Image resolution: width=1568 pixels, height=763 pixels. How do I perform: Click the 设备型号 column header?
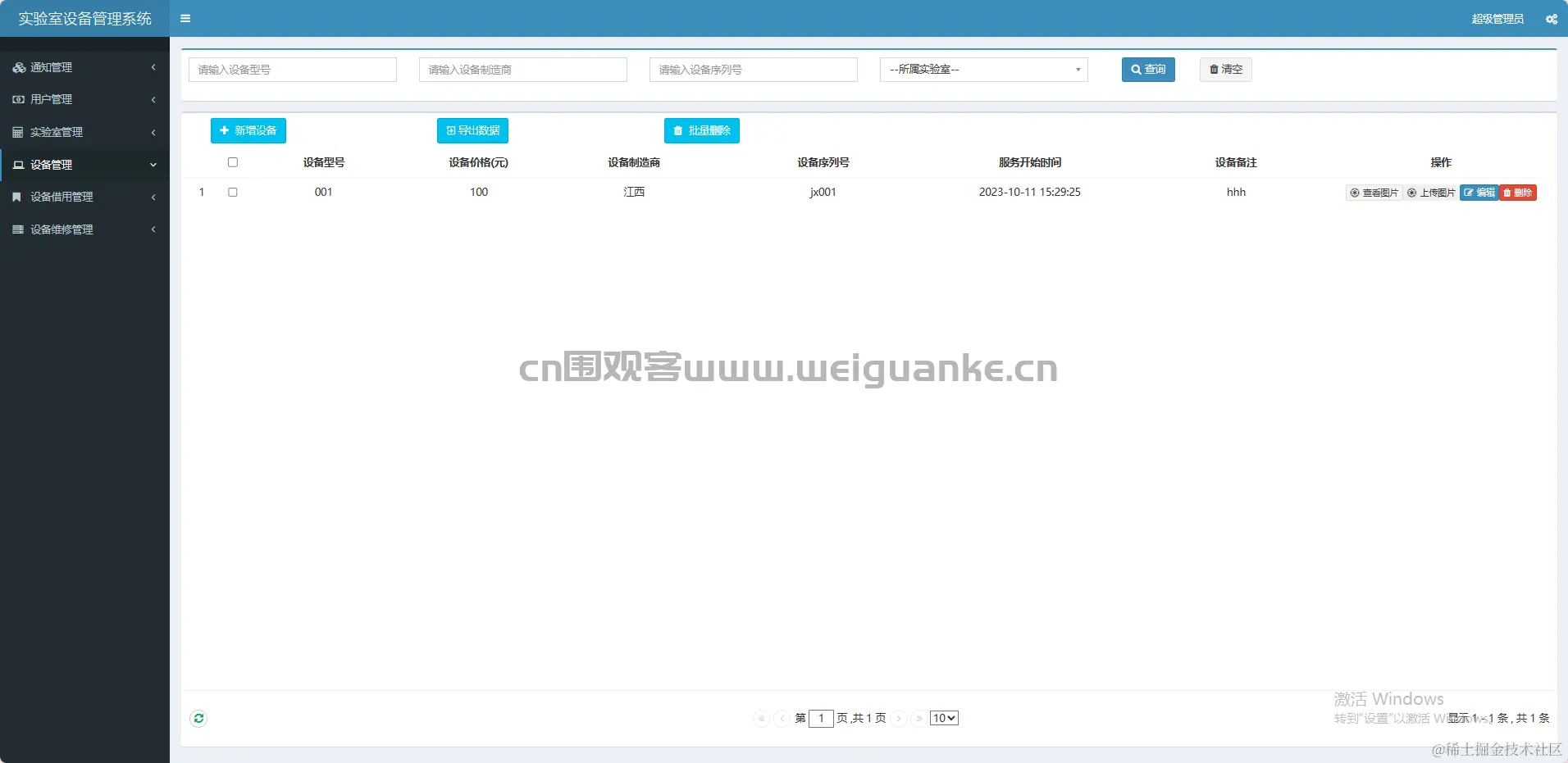[x=324, y=162]
